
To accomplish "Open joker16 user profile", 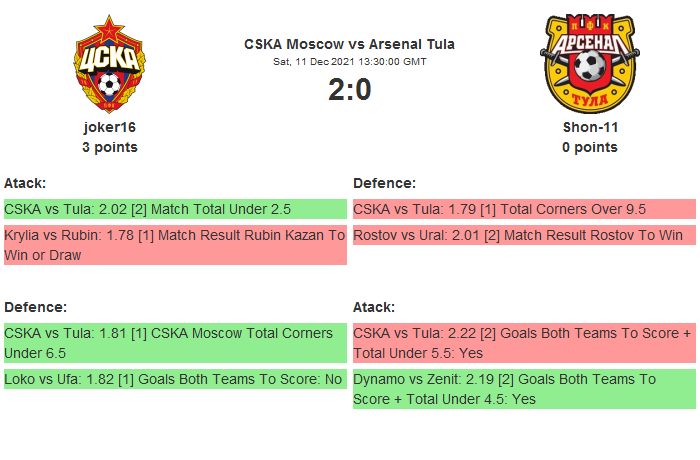I will pyautogui.click(x=110, y=127).
